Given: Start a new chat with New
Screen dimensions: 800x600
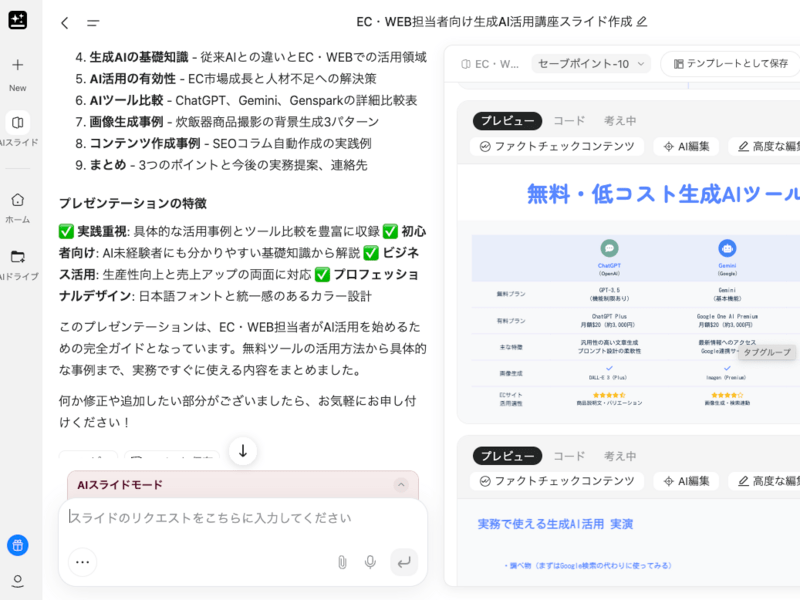Looking at the screenshot, I should tap(18, 73).
